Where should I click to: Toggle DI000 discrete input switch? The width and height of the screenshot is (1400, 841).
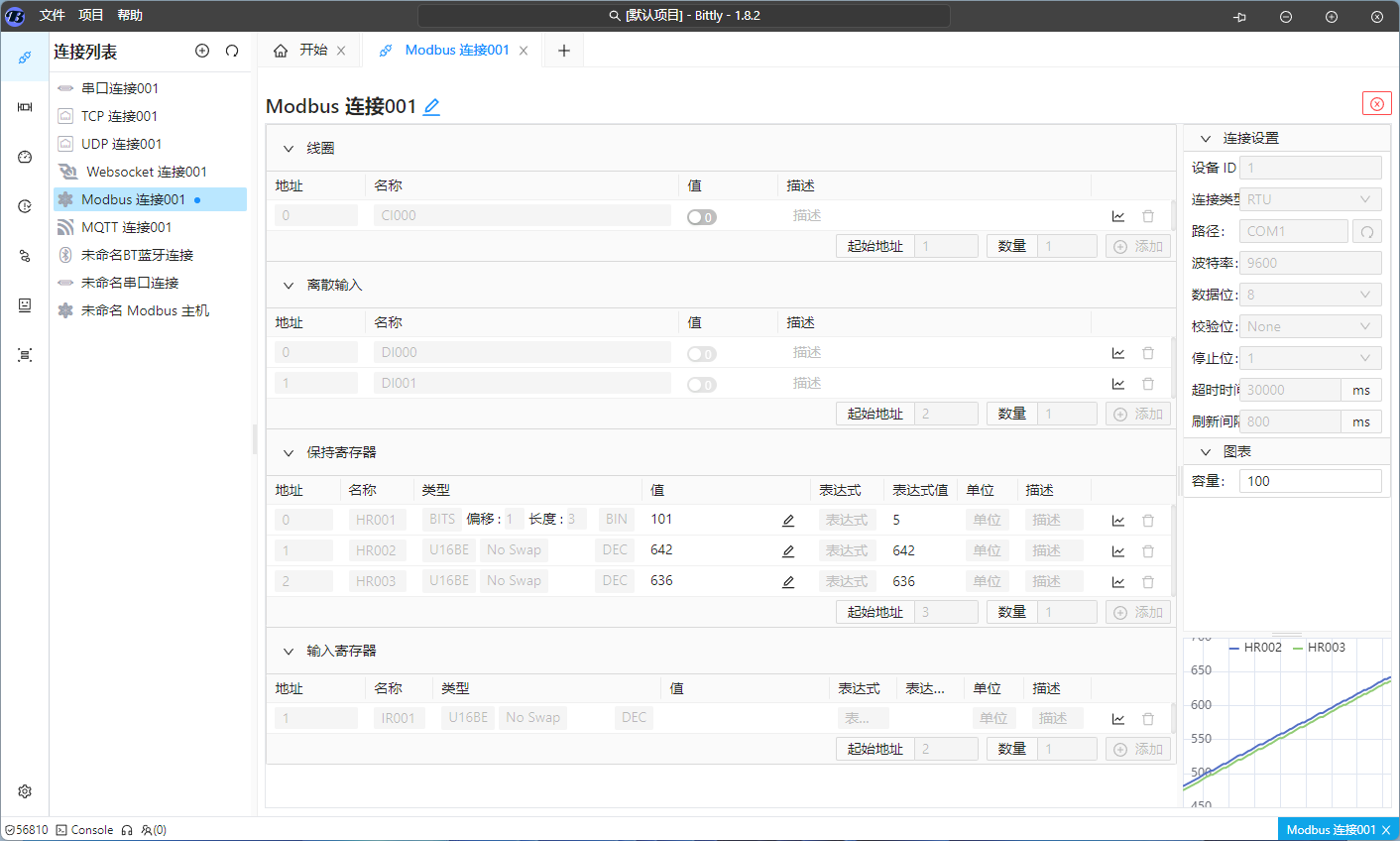[702, 353]
